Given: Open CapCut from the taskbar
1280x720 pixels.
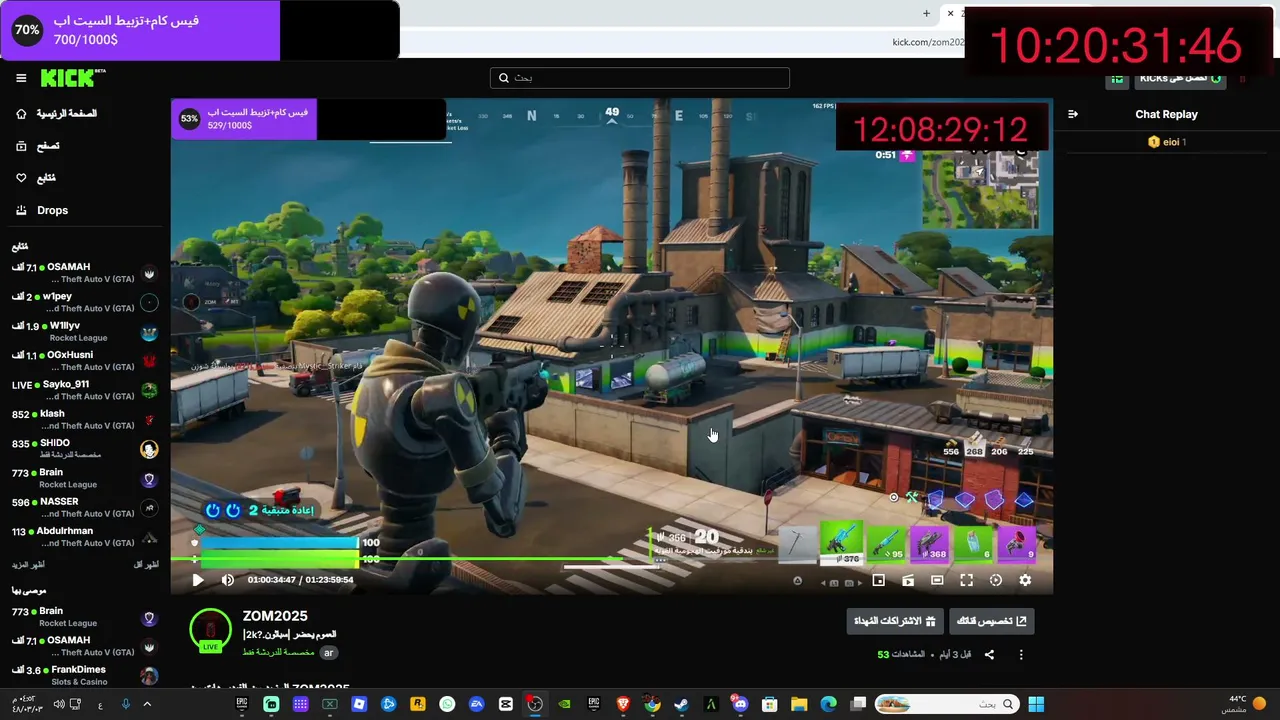Looking at the screenshot, I should [x=505, y=704].
